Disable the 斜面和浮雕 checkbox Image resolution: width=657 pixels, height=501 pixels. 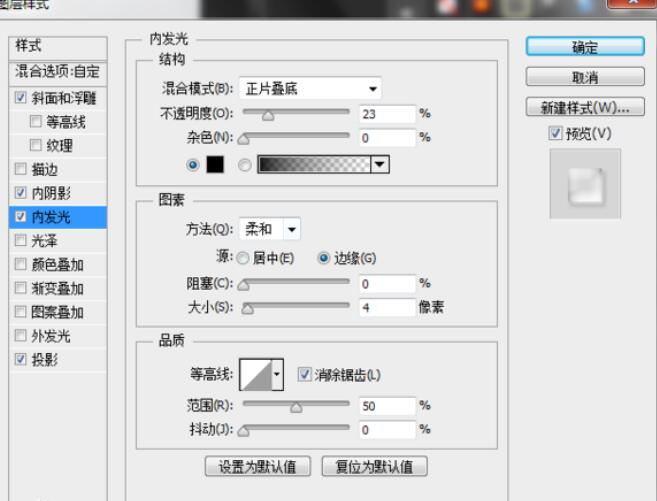22,98
